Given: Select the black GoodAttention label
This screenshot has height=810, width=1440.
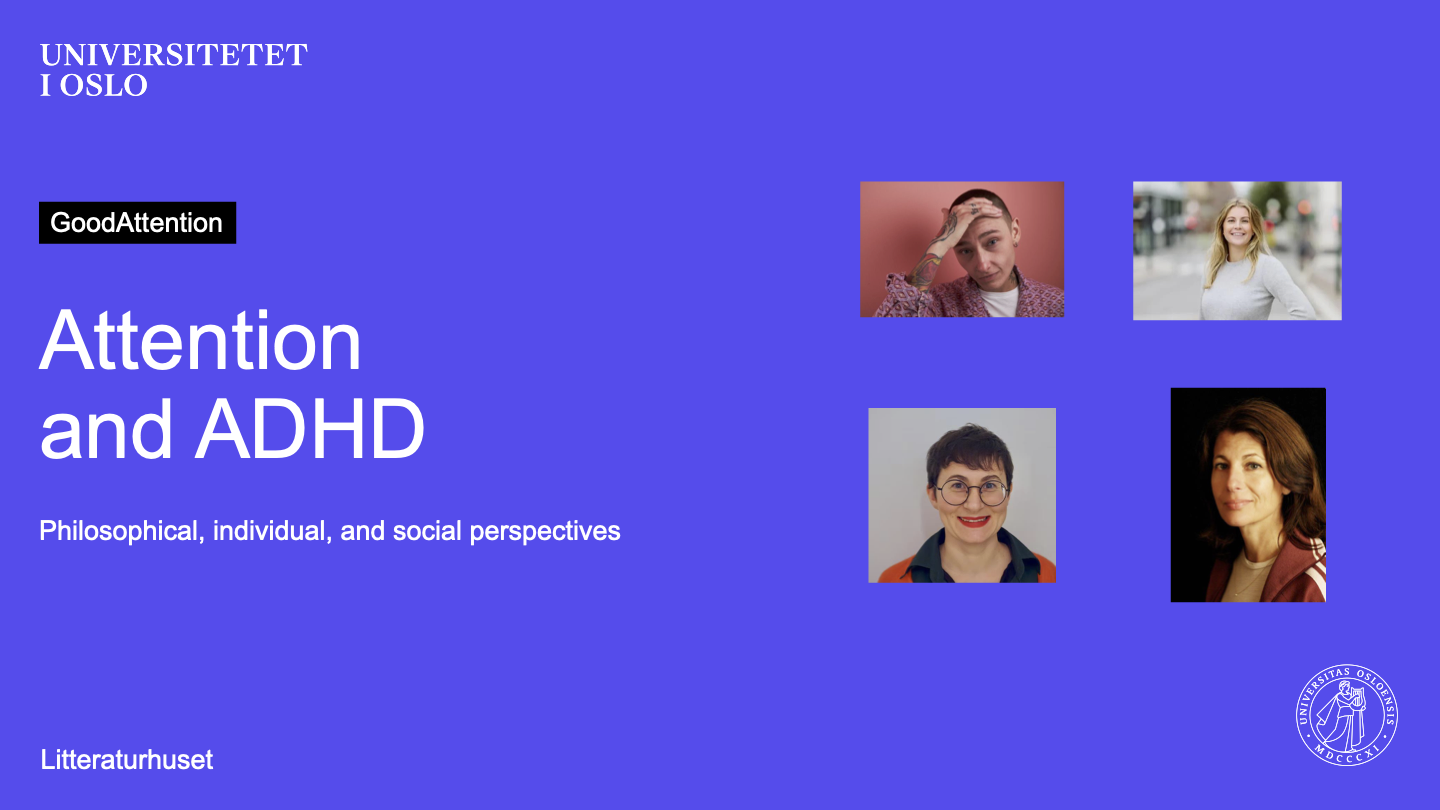Looking at the screenshot, I should pos(137,222).
